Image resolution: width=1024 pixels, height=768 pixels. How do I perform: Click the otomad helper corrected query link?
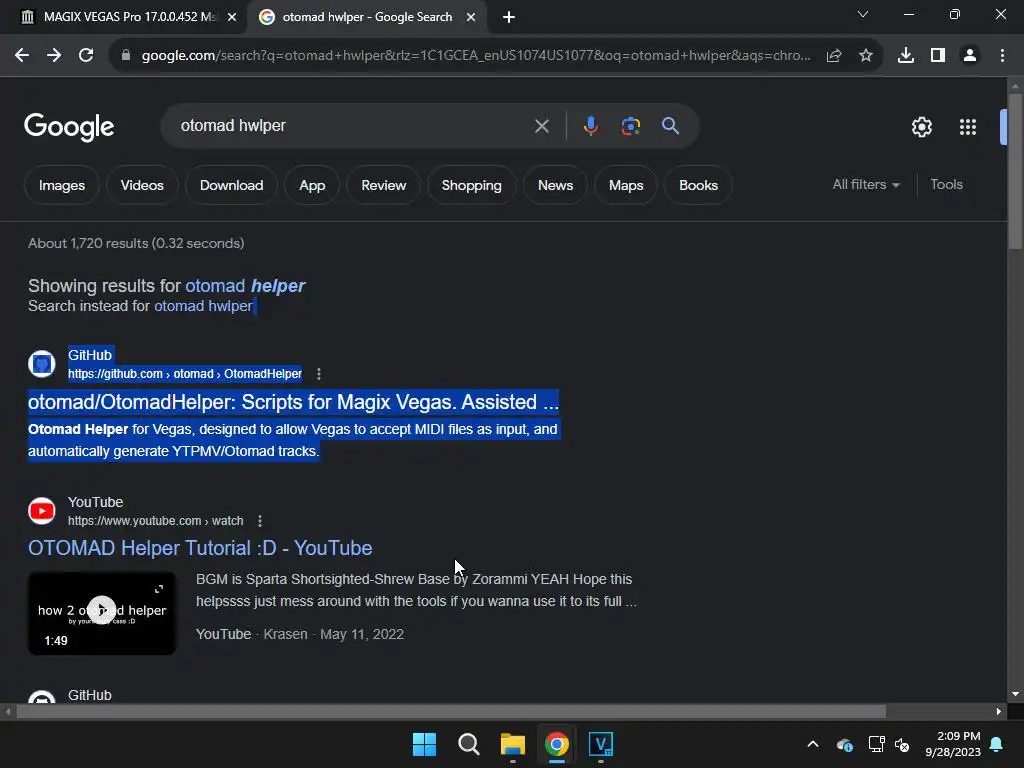[245, 286]
